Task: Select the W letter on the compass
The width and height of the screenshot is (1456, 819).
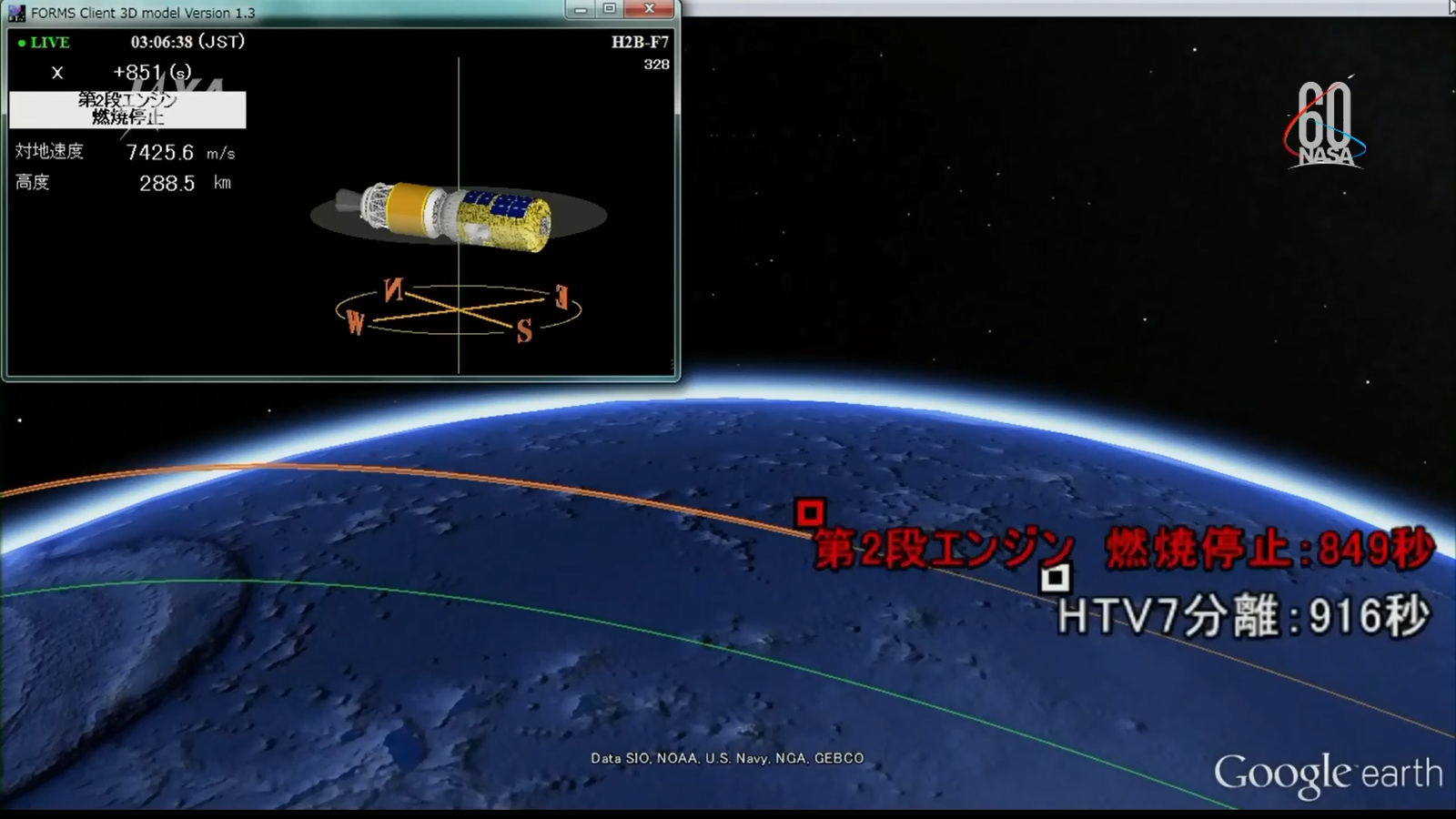Action: [355, 322]
